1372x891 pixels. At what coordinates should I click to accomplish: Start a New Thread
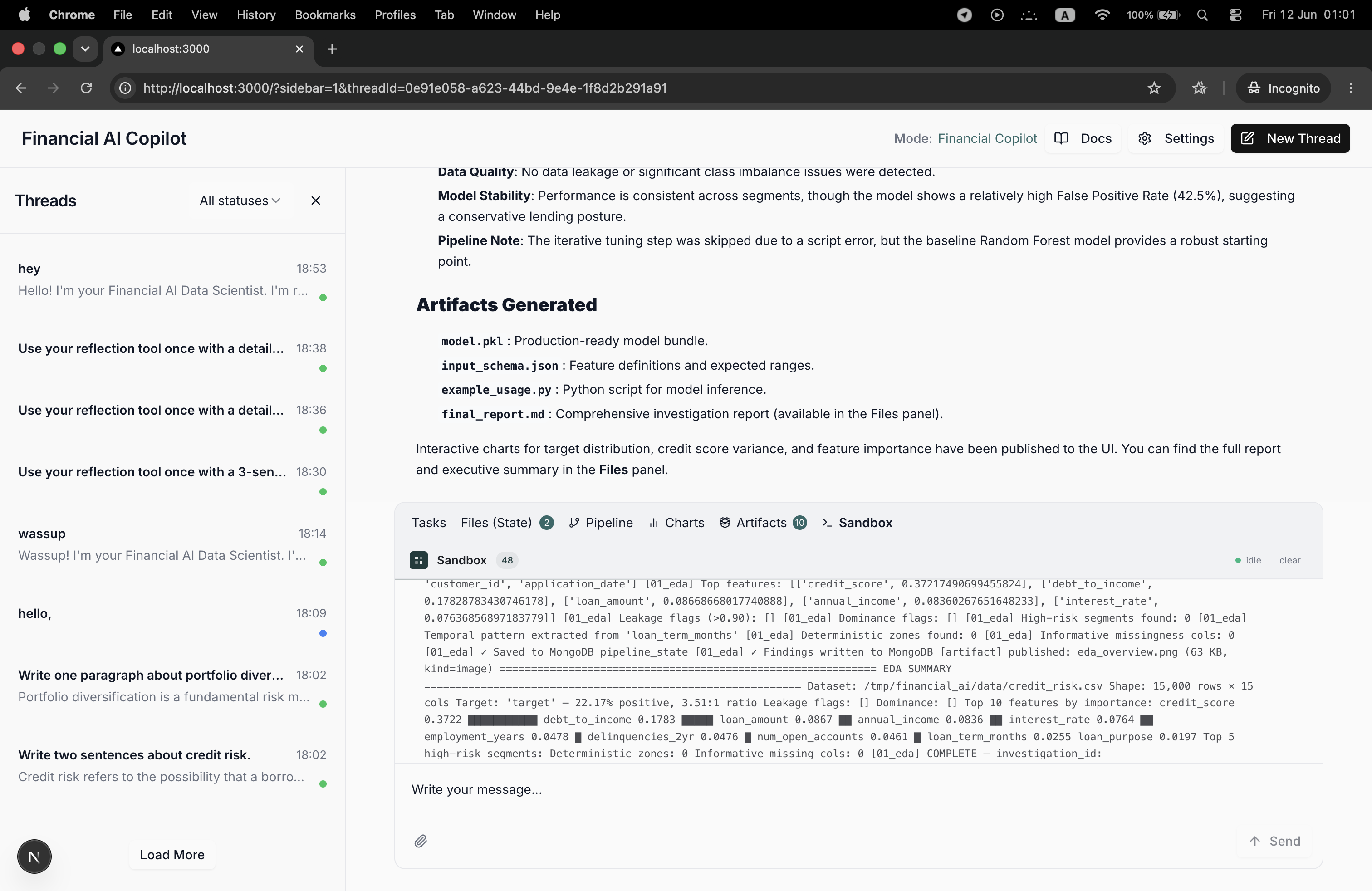click(1290, 138)
